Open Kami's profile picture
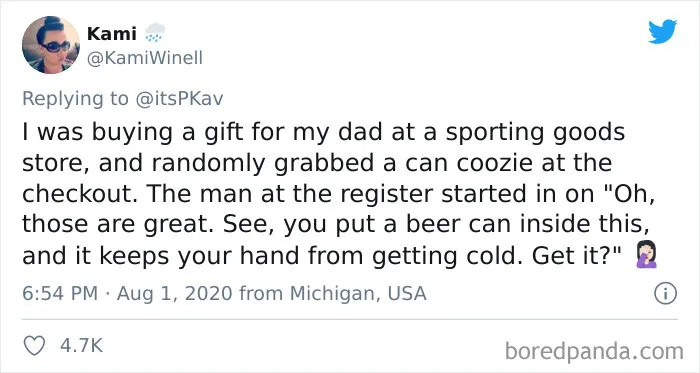This screenshot has width=700, height=373. click(x=51, y=45)
